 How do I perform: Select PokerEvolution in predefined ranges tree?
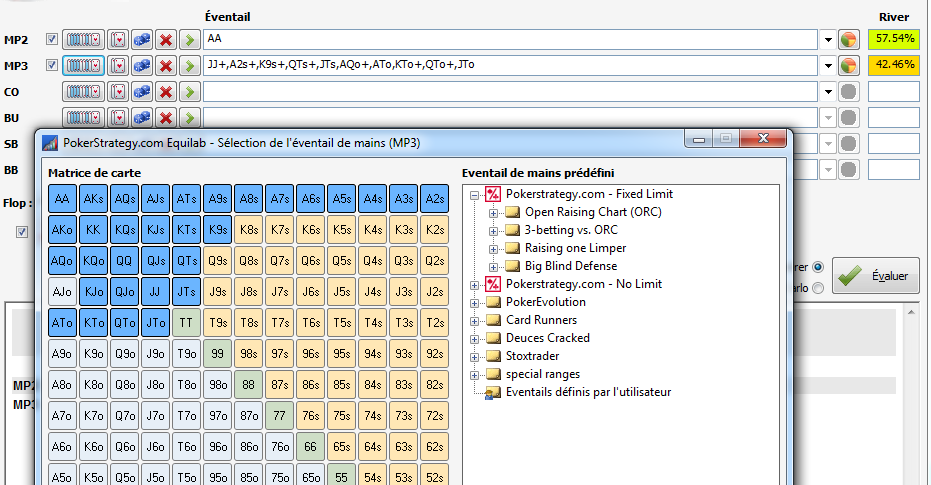[546, 302]
